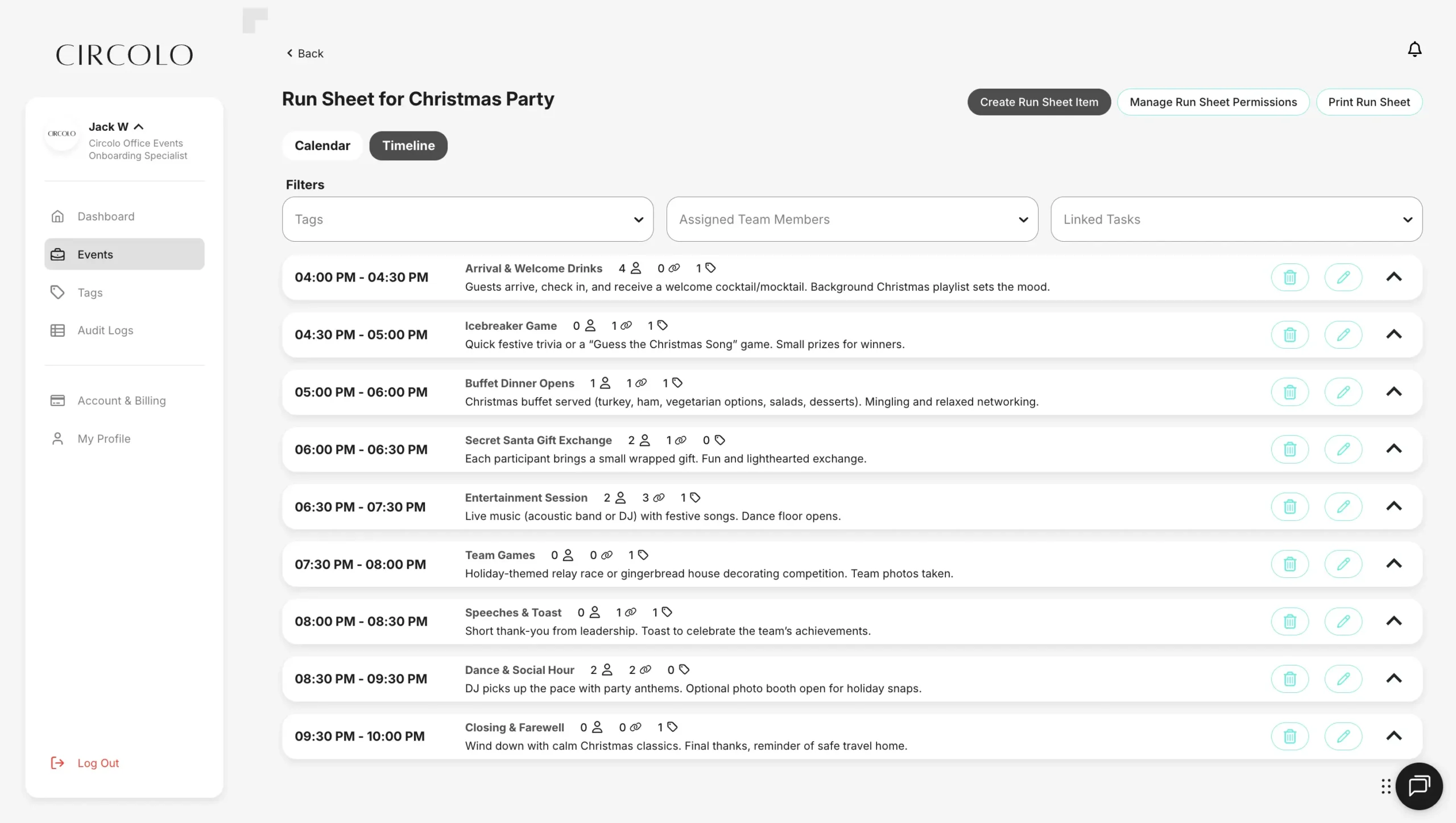The width and height of the screenshot is (1456, 823).
Task: Edit the Closing & Farewell item
Action: [1343, 736]
